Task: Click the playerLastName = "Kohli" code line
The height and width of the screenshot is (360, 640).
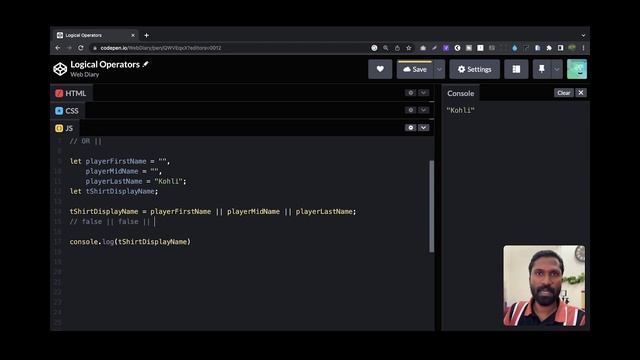Action: point(136,181)
